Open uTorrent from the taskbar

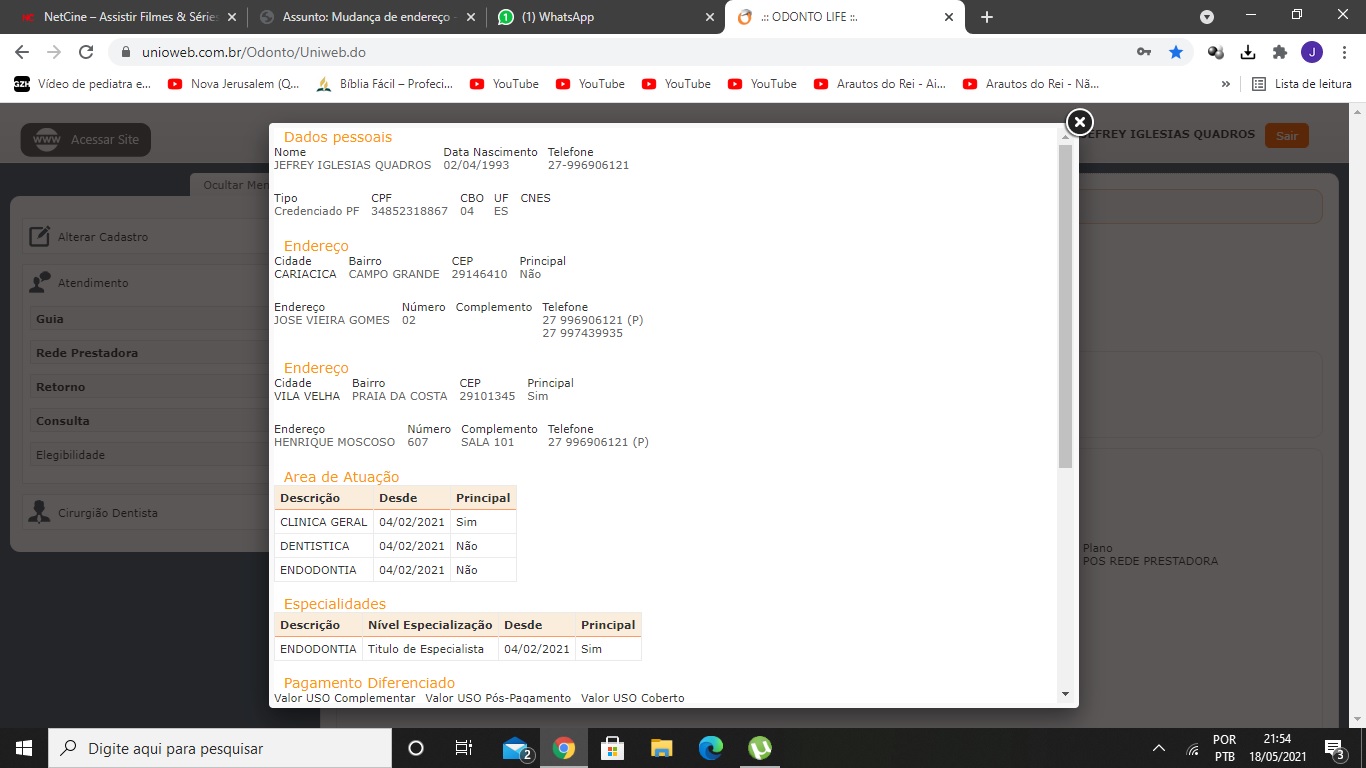tap(760, 748)
